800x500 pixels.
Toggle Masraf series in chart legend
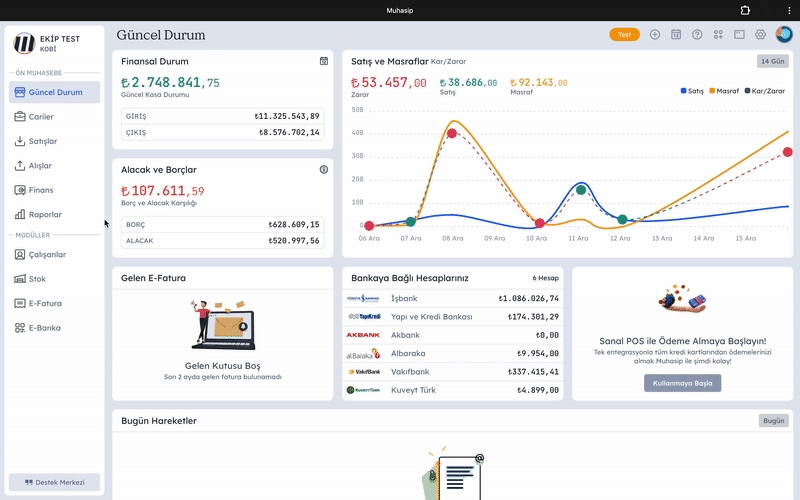click(x=727, y=91)
